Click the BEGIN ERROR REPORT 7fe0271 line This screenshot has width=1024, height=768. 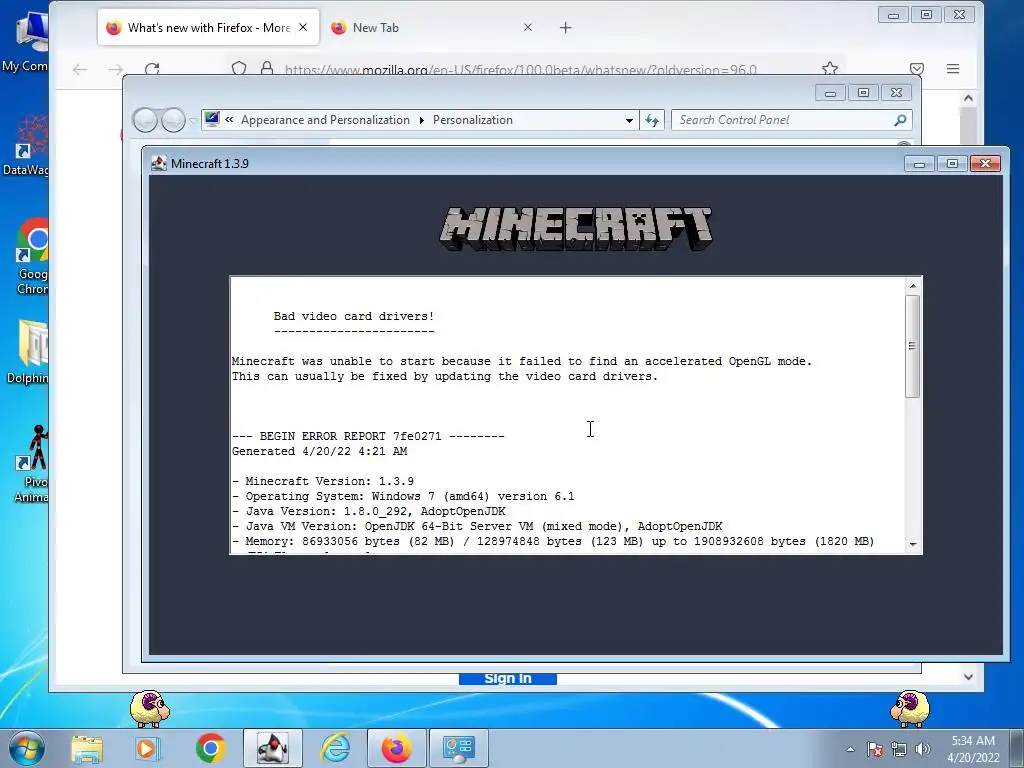(368, 436)
